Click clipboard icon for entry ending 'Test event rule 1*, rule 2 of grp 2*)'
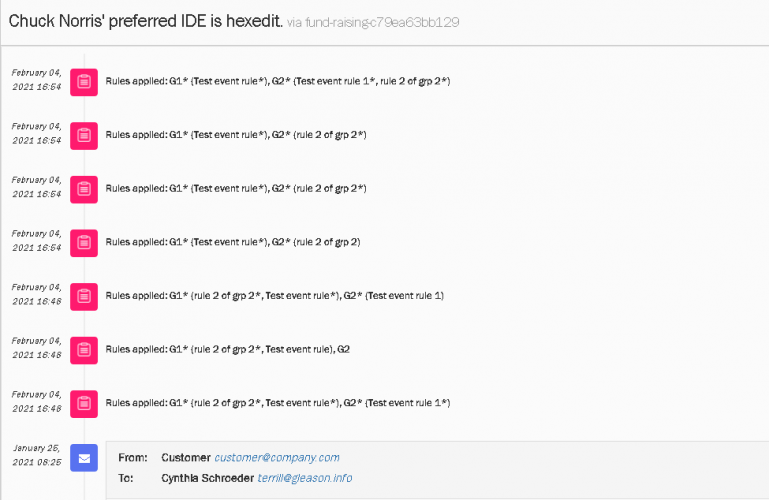The height and width of the screenshot is (500, 769). coord(84,81)
